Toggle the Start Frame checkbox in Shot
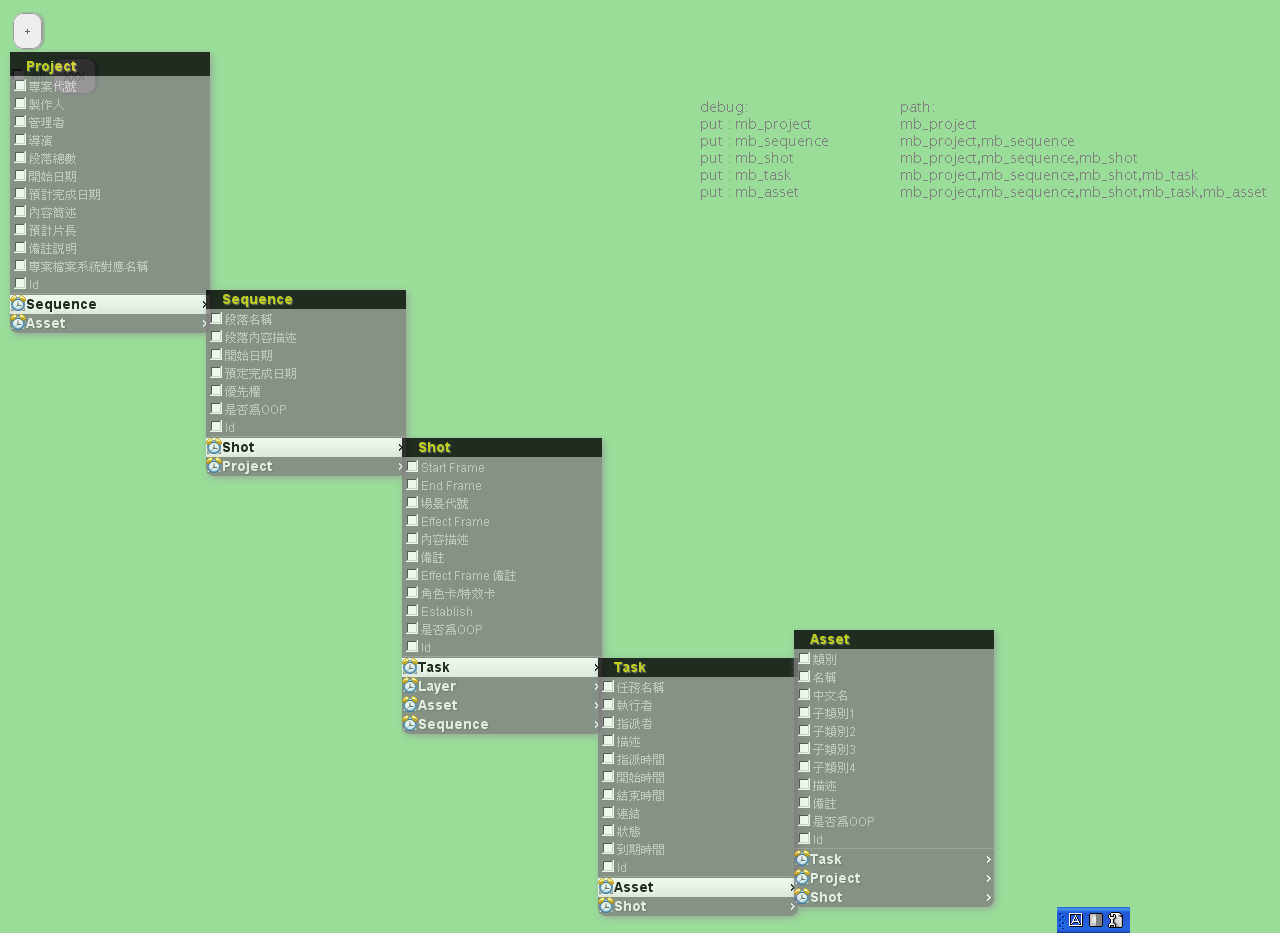 click(412, 467)
